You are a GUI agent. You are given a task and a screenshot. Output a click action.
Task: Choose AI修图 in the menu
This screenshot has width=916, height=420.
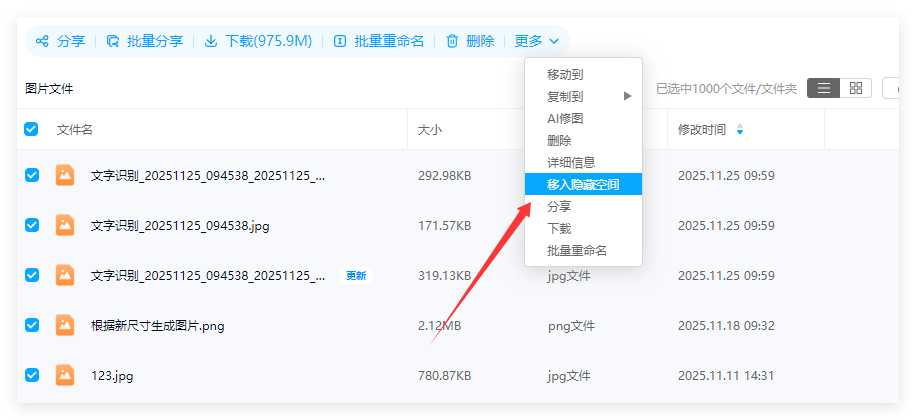coord(565,119)
